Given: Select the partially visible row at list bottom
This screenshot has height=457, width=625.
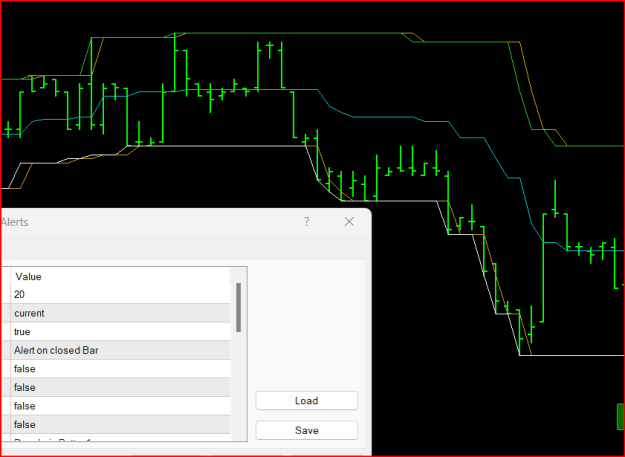Looking at the screenshot, I should click(x=121, y=437).
